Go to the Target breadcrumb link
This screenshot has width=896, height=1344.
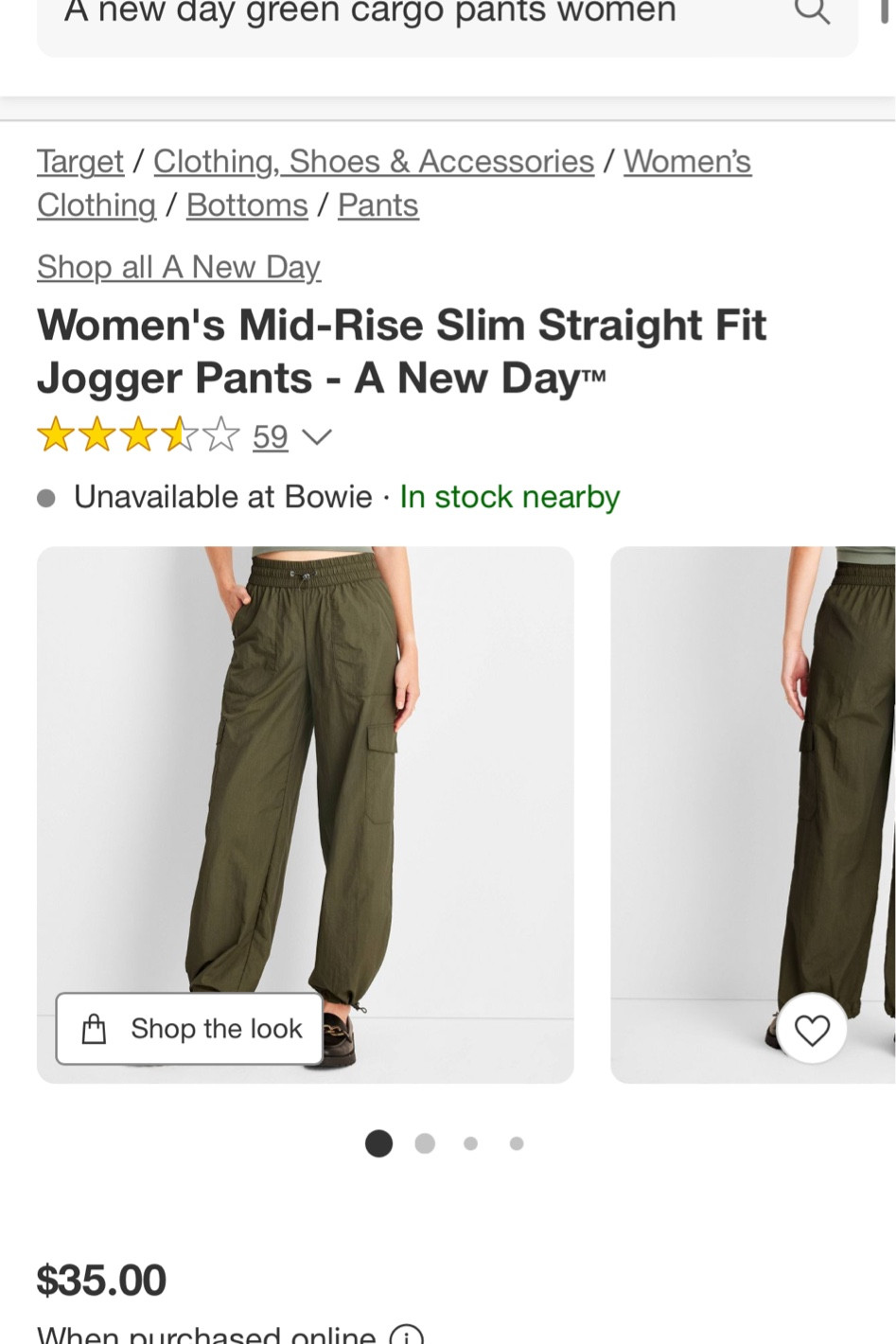point(80,162)
